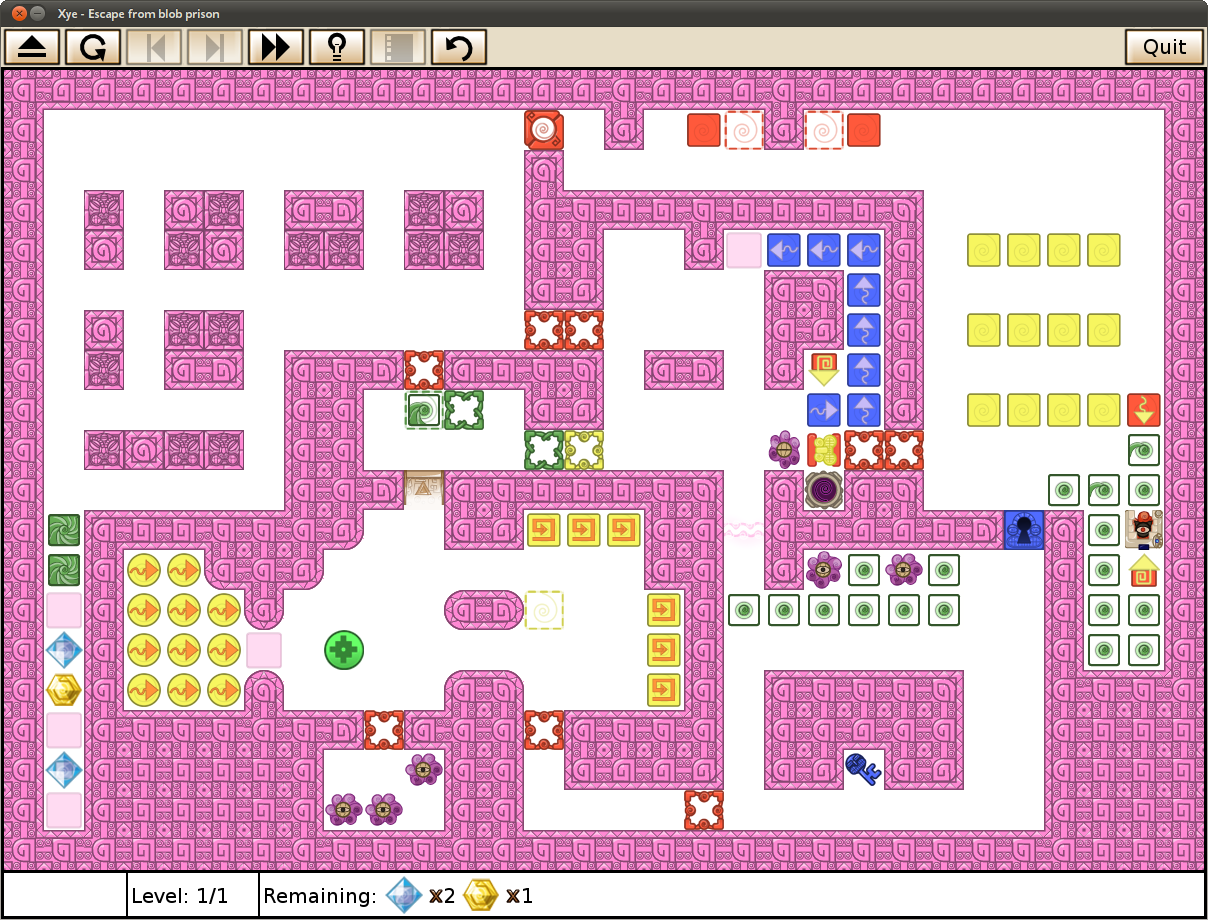Click the 'Remaining:' label in the status bar
1208x920 pixels.
pos(320,896)
